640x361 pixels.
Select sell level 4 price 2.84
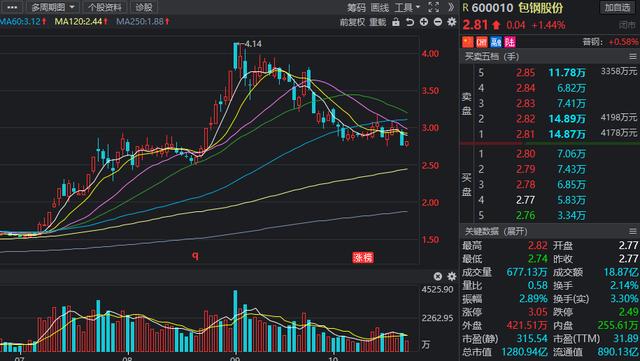[x=525, y=88]
